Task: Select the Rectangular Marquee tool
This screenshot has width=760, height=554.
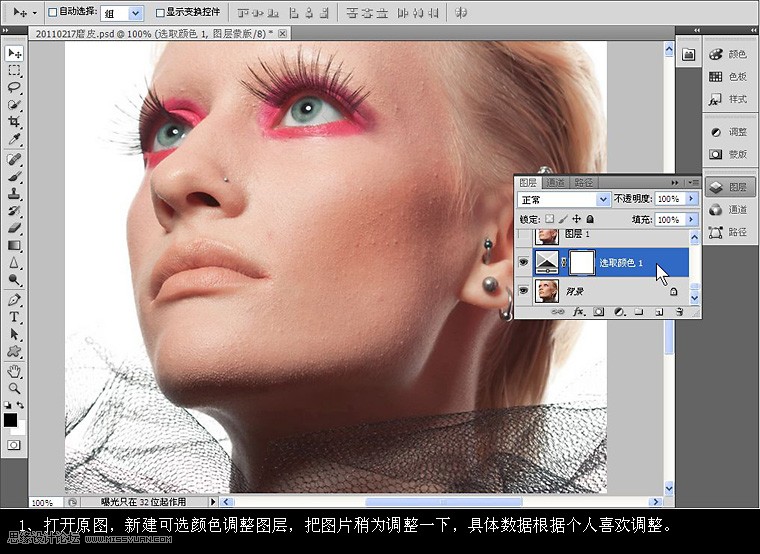Action: 14,70
